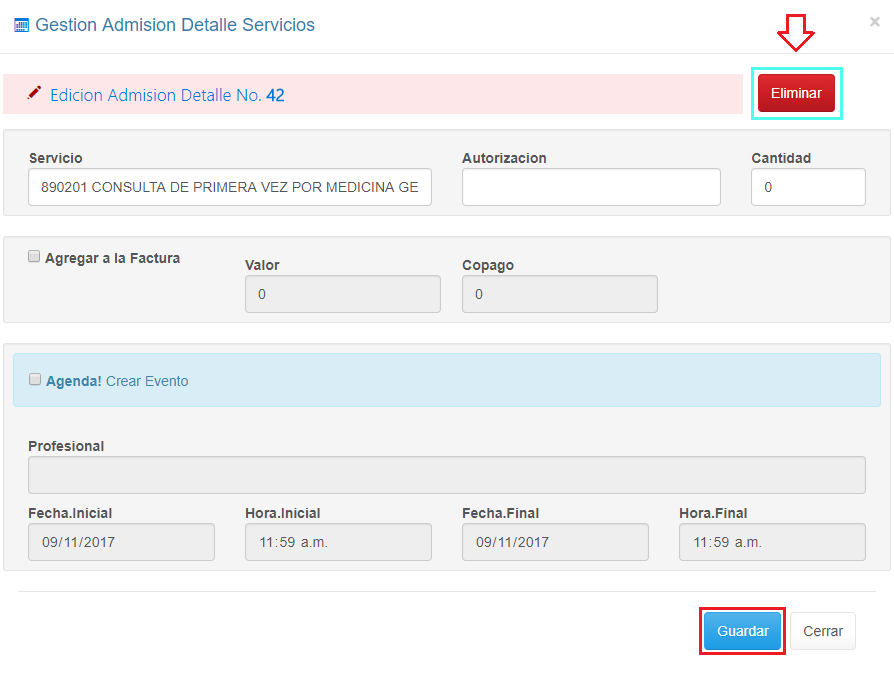The width and height of the screenshot is (894, 681).
Task: Open the Fecha.Final date field
Action: point(555,542)
